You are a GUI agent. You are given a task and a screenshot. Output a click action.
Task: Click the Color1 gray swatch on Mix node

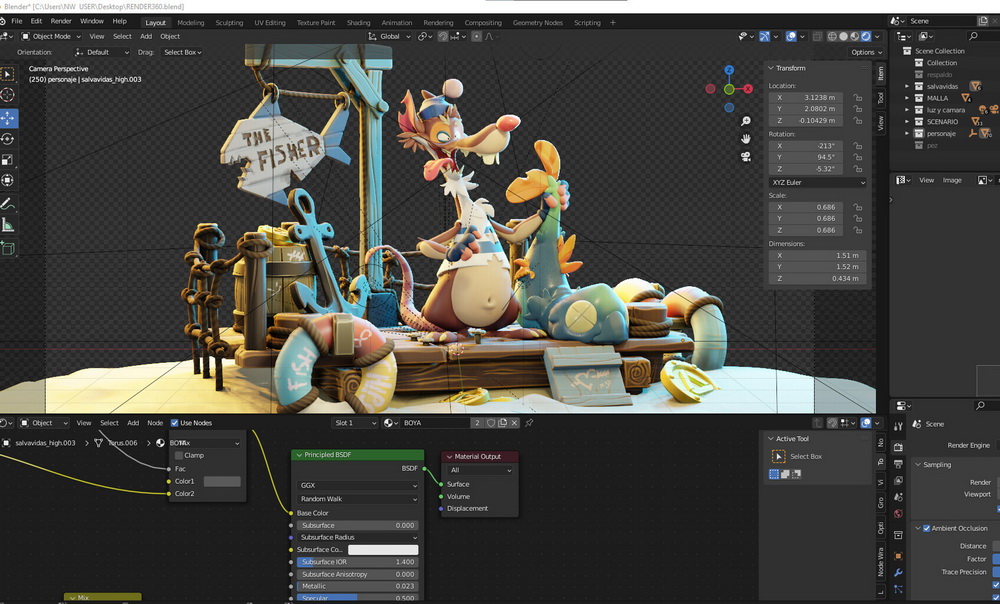pos(222,482)
